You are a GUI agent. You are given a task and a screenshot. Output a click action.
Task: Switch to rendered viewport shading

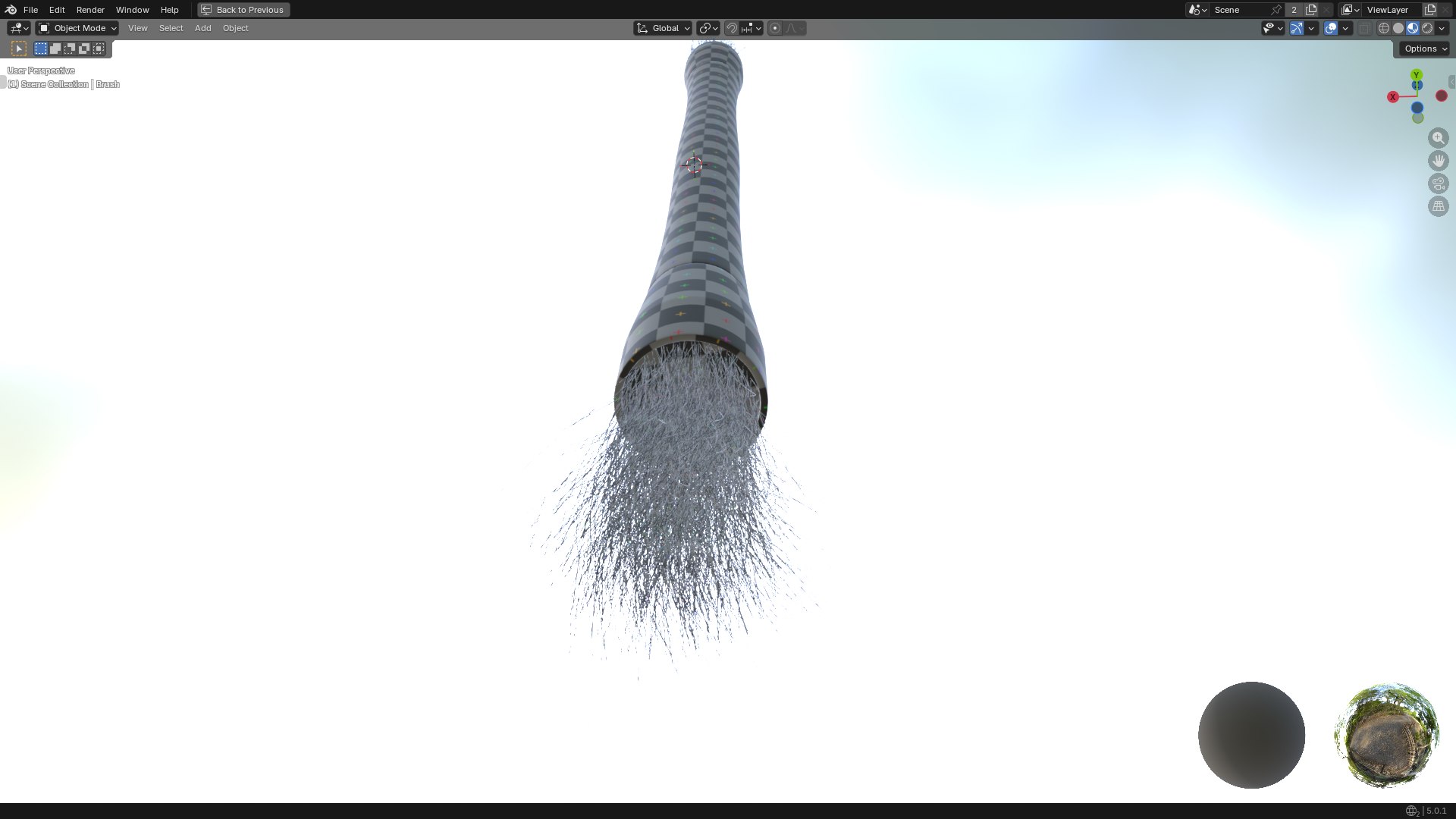[1427, 28]
